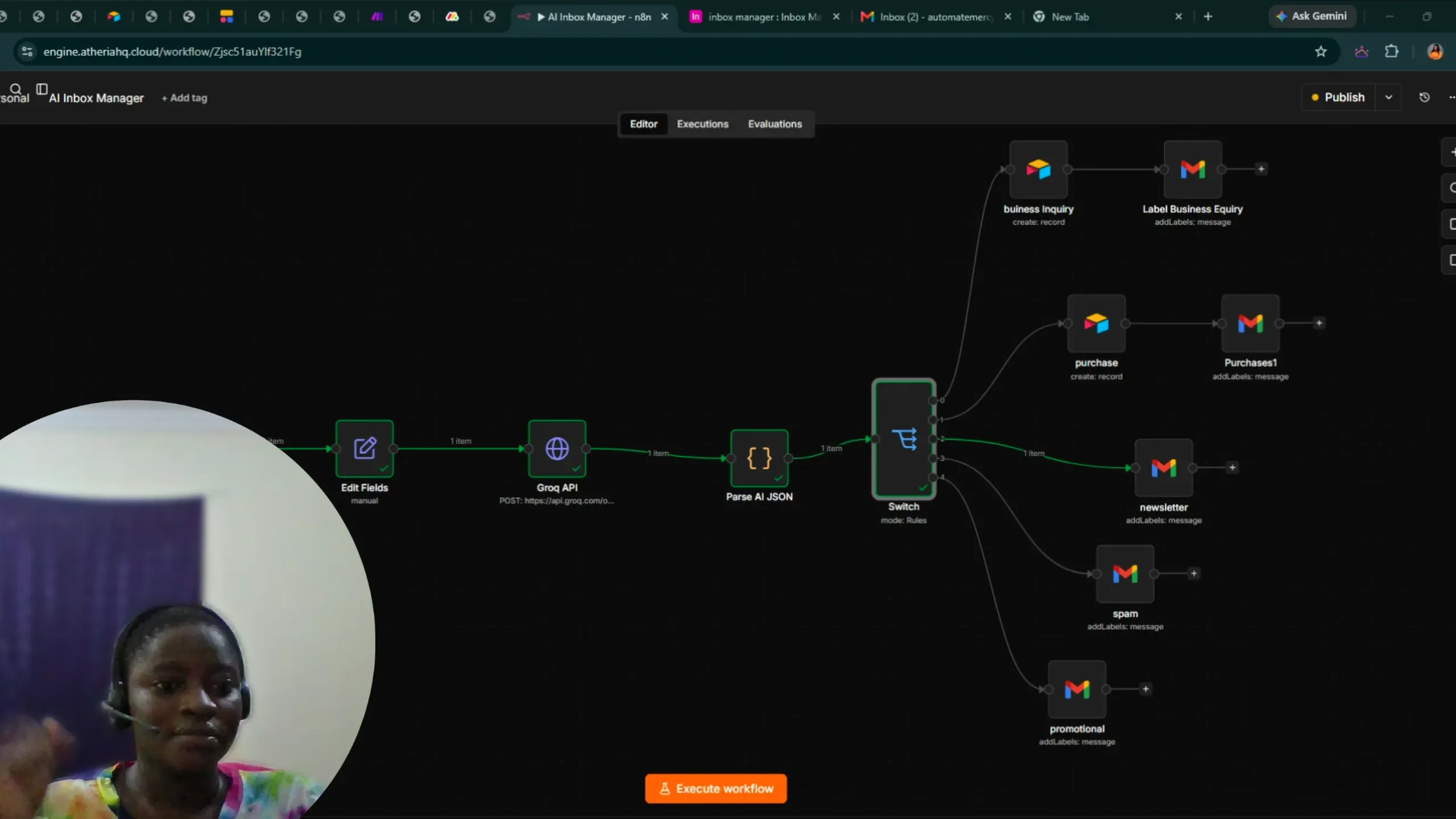The height and width of the screenshot is (819, 1456).
Task: Click the search icon in header
Action: coord(16,89)
